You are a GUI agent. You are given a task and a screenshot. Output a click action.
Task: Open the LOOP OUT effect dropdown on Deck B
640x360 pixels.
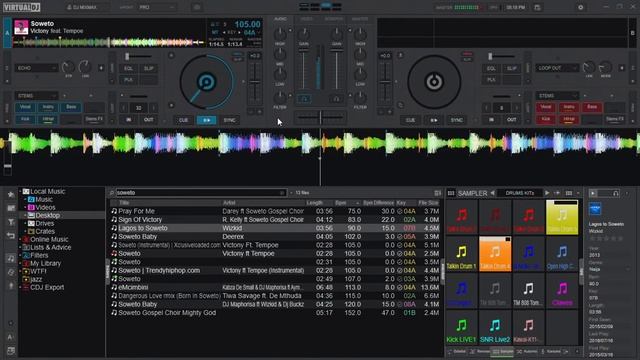(x=557, y=68)
